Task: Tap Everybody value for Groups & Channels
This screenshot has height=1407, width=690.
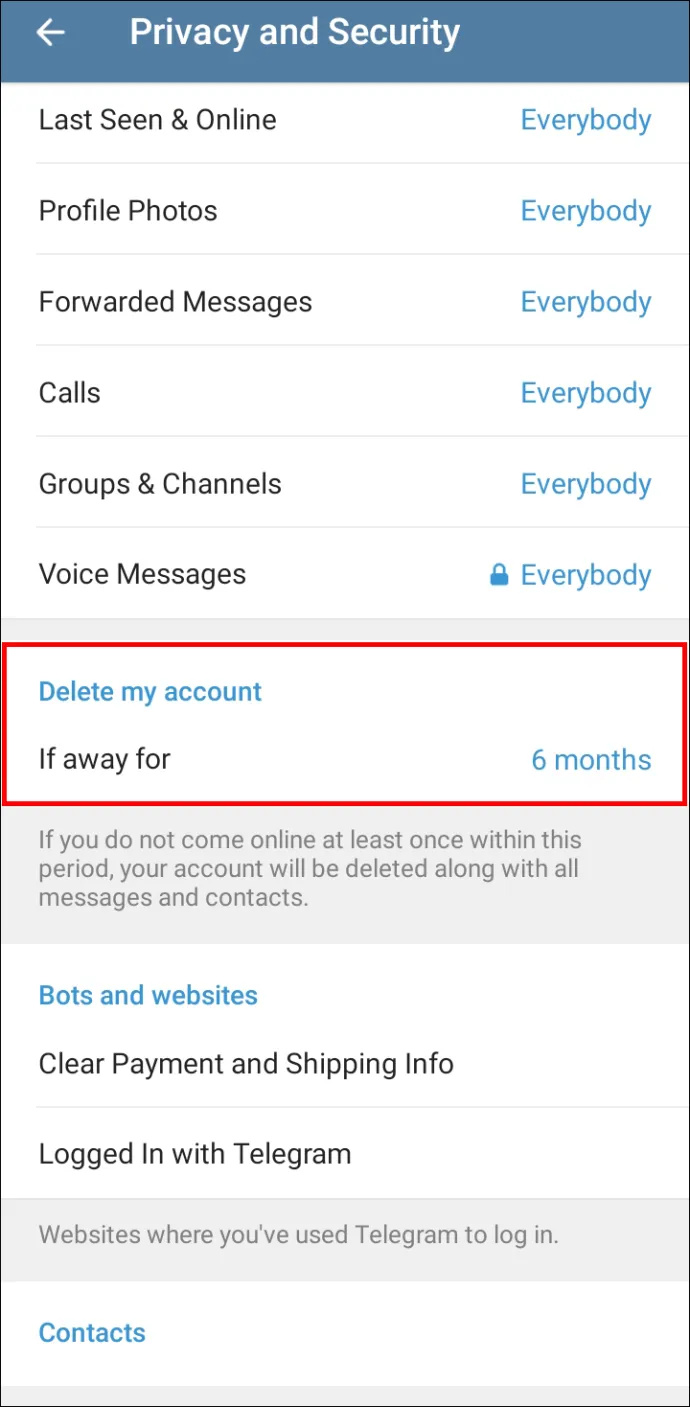Action: [586, 484]
